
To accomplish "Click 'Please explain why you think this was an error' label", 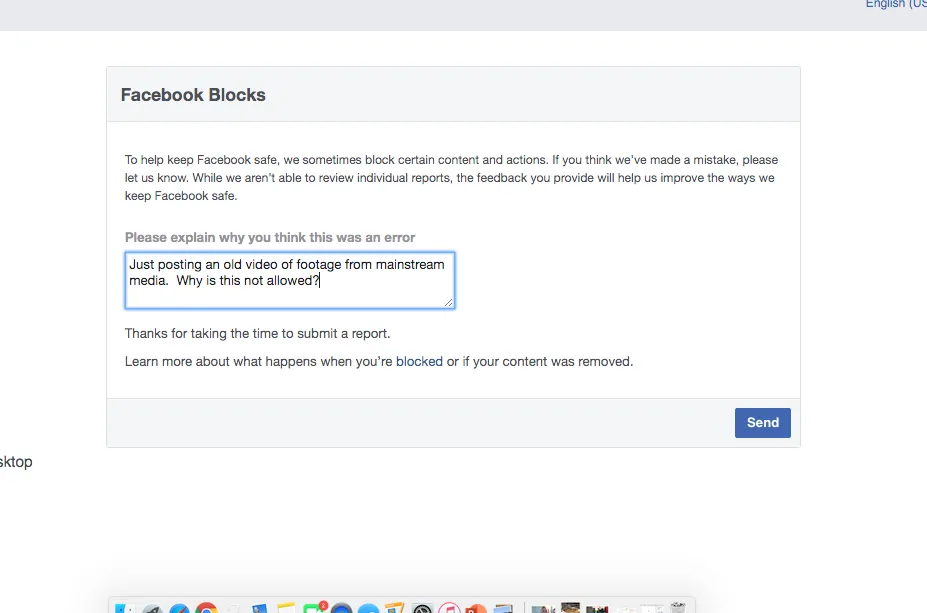I will (x=270, y=237).
